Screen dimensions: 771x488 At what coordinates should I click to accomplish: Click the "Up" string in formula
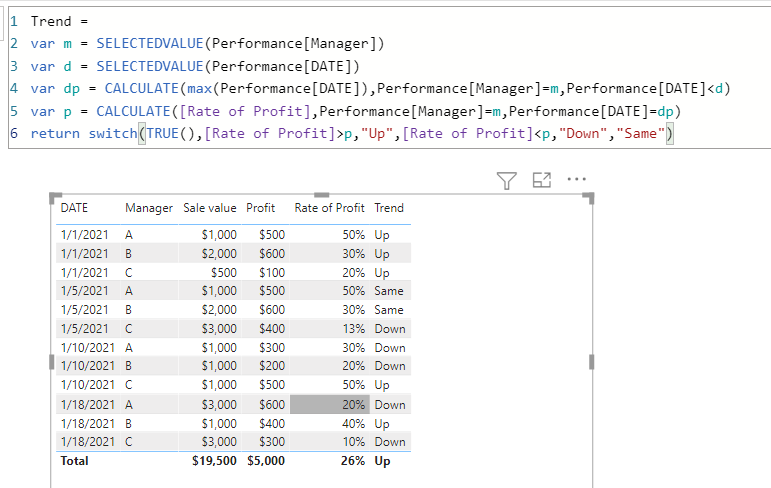(377, 133)
